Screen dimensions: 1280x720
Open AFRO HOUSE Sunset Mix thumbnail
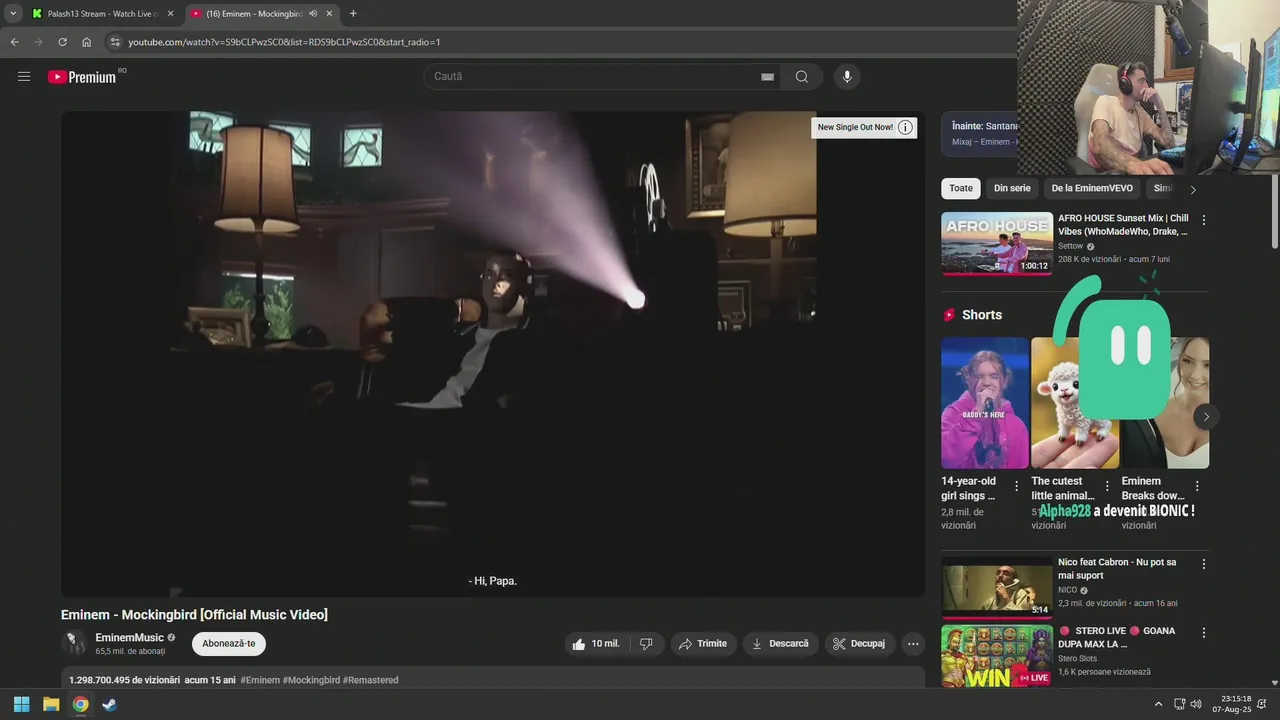click(997, 243)
